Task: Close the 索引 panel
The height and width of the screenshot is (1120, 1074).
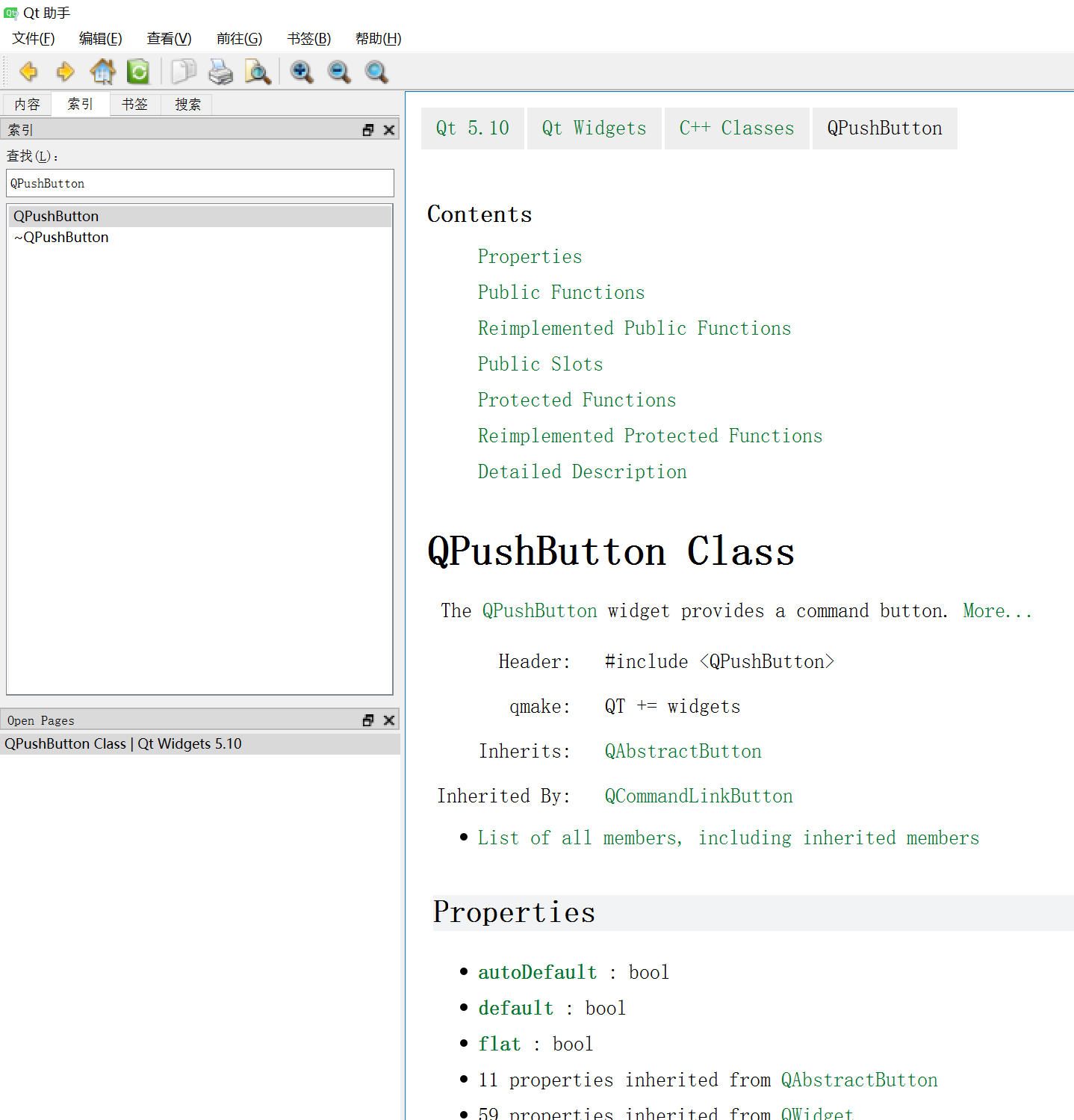Action: [x=388, y=130]
